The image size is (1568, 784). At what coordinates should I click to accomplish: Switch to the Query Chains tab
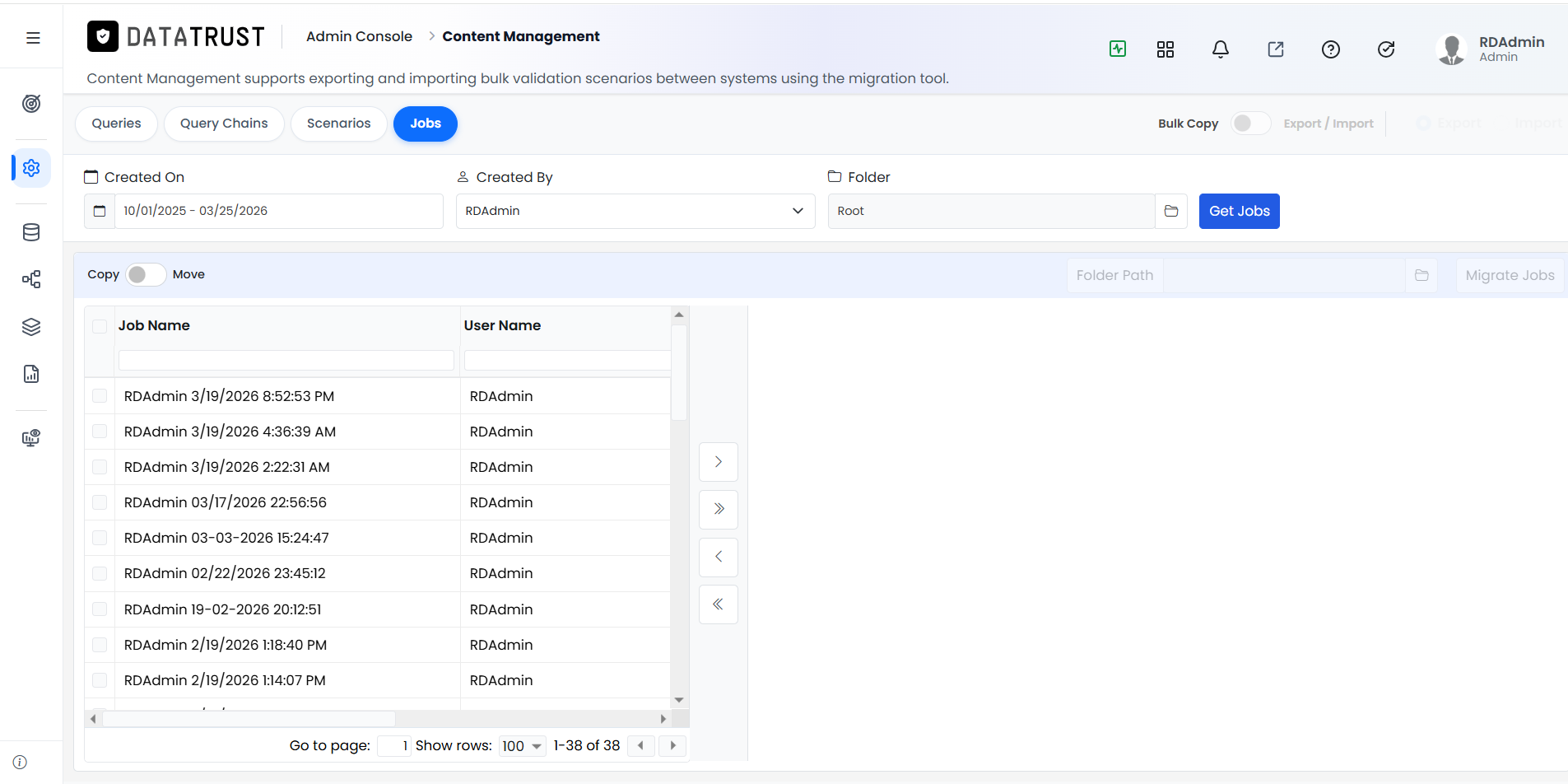224,124
